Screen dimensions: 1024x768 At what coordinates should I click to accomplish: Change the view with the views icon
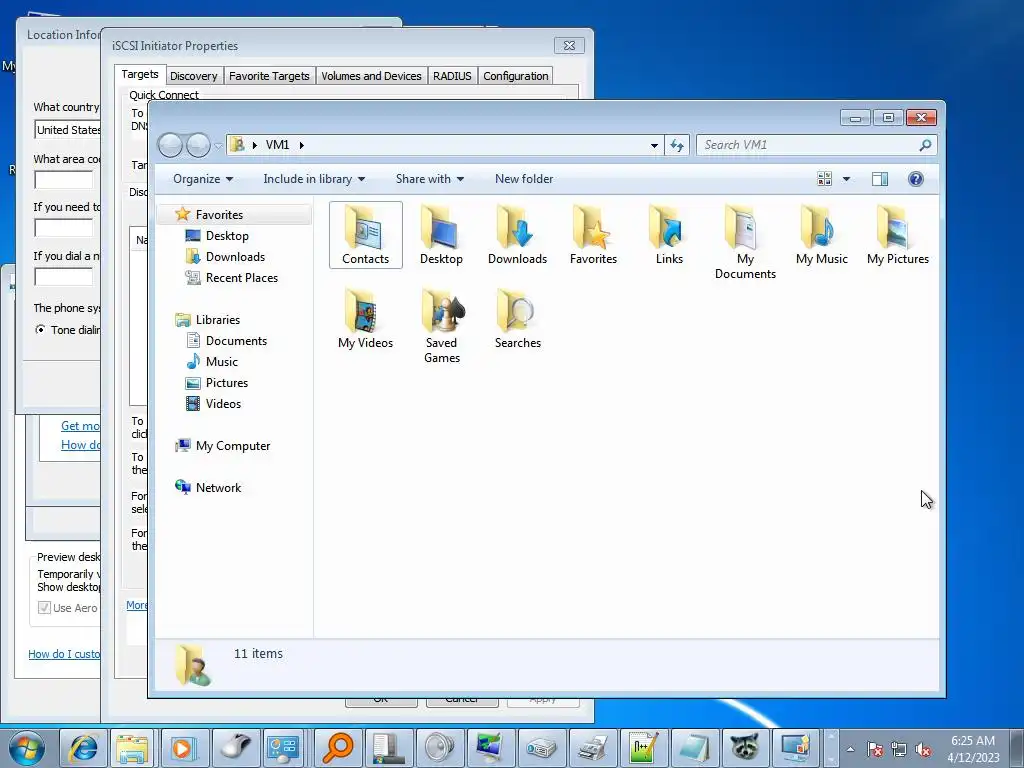tap(825, 179)
